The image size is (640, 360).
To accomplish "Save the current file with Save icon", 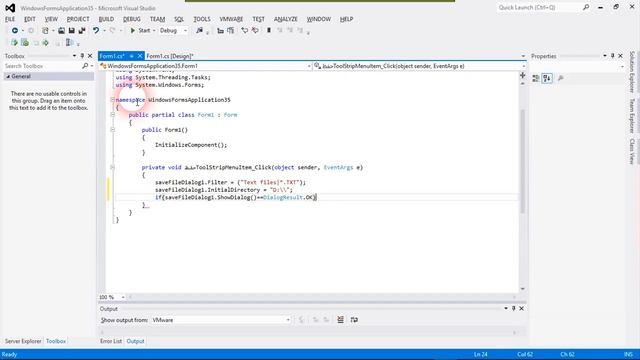I will click(x=71, y=31).
